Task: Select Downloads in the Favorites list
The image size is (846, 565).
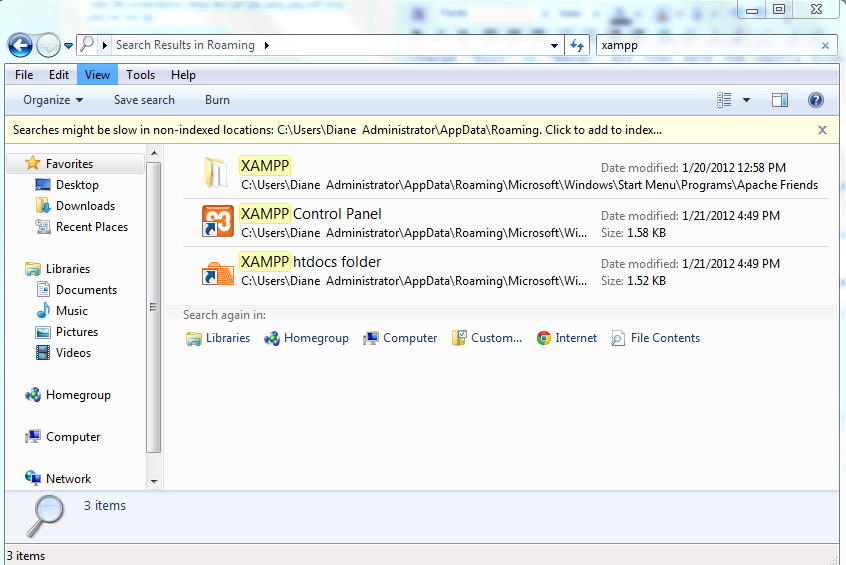Action: (x=85, y=206)
